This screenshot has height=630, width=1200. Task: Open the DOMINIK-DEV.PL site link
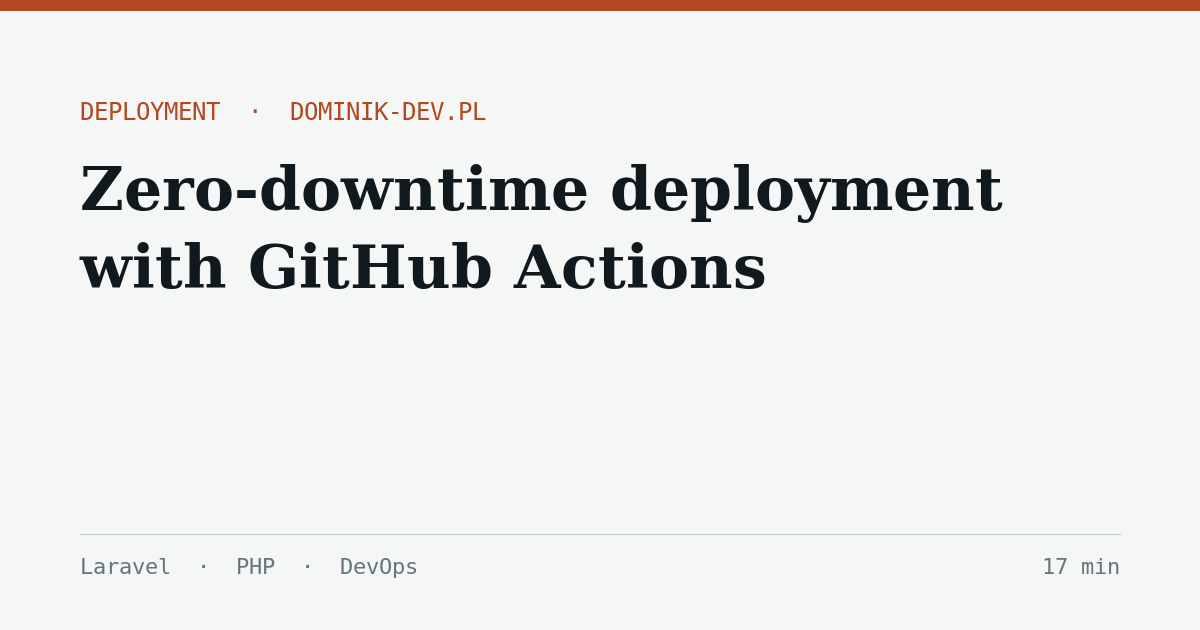[x=388, y=113]
